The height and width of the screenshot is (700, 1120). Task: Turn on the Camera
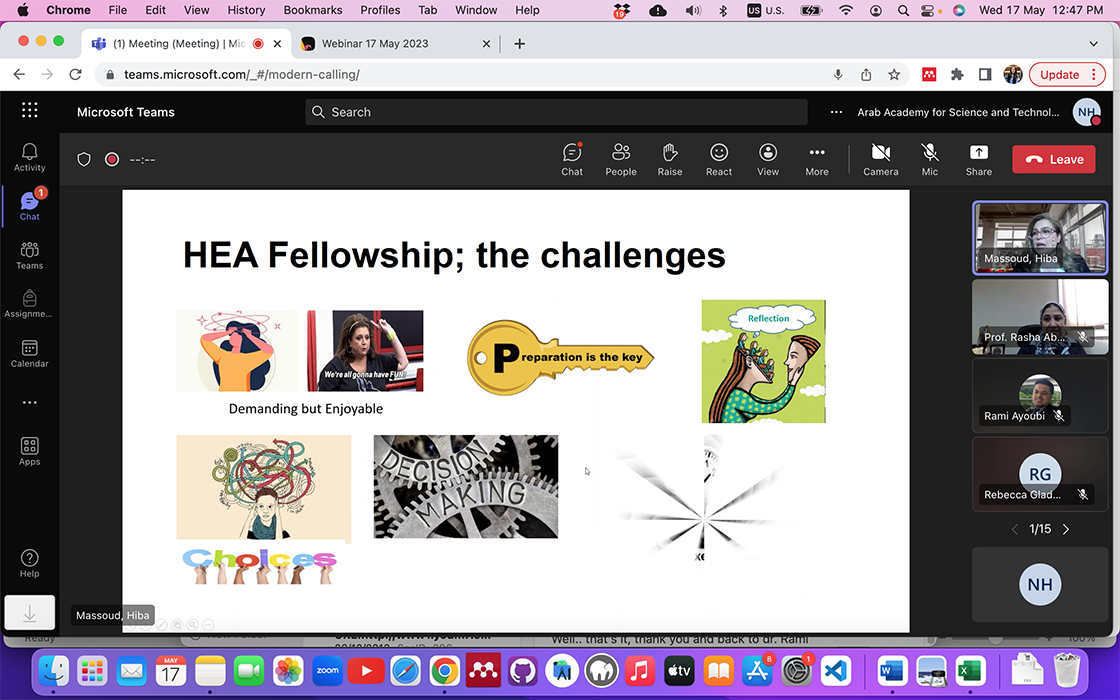point(880,159)
